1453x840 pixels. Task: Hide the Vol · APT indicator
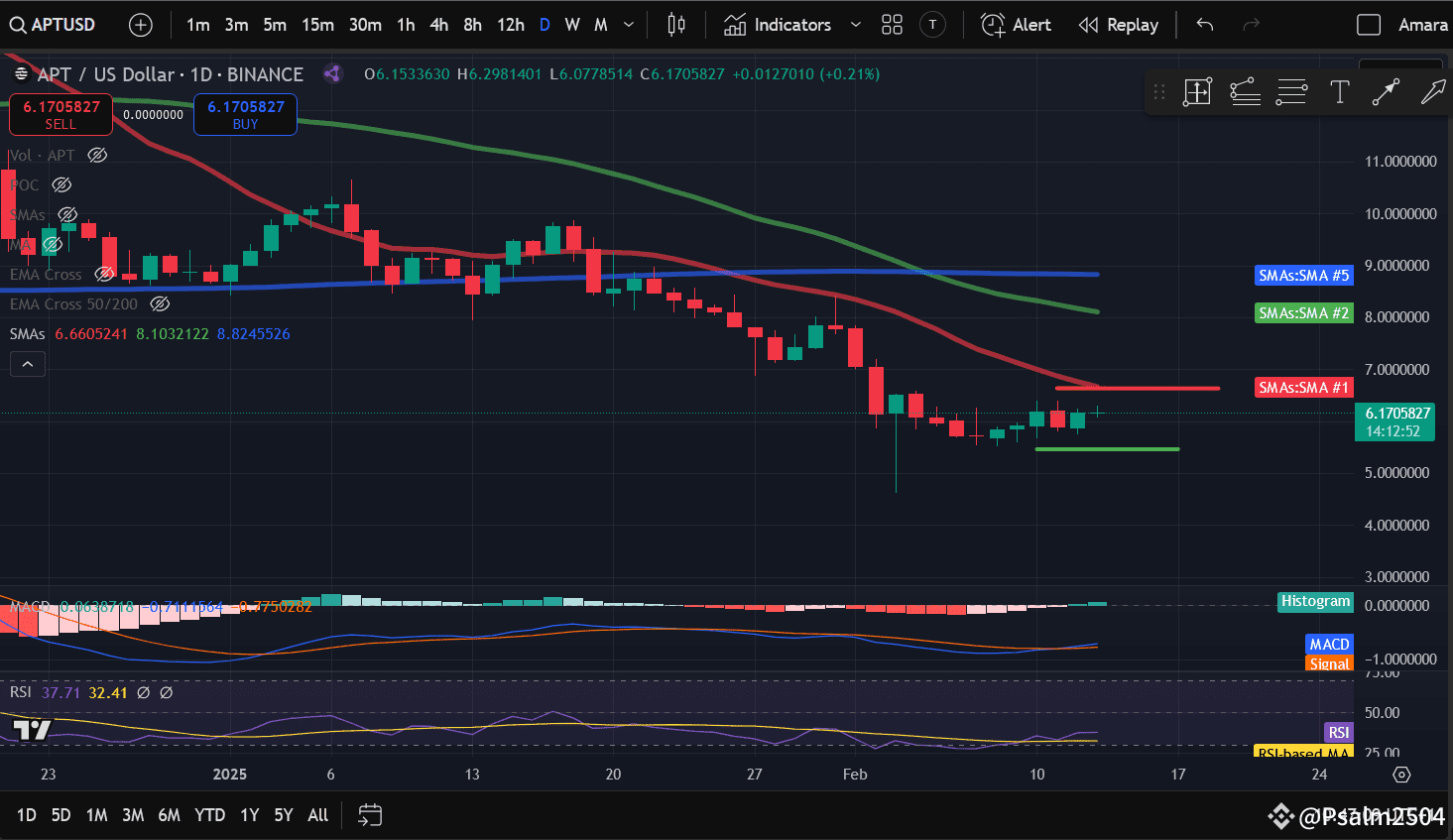(x=96, y=155)
